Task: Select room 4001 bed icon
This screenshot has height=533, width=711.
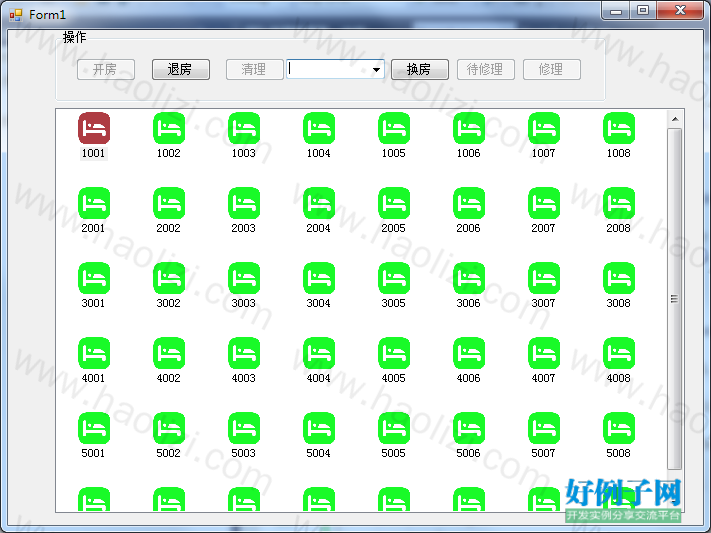Action: coord(94,353)
